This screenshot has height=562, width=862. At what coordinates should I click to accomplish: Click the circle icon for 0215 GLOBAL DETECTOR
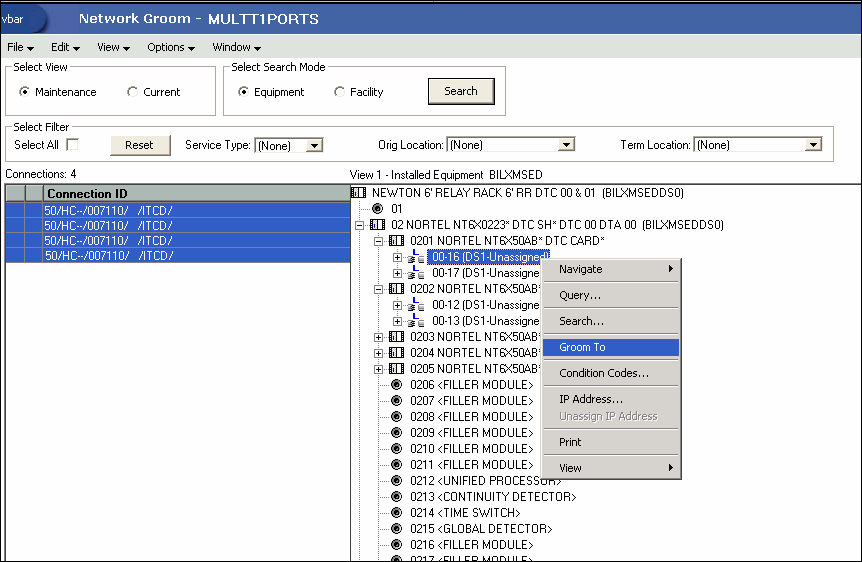coord(396,528)
